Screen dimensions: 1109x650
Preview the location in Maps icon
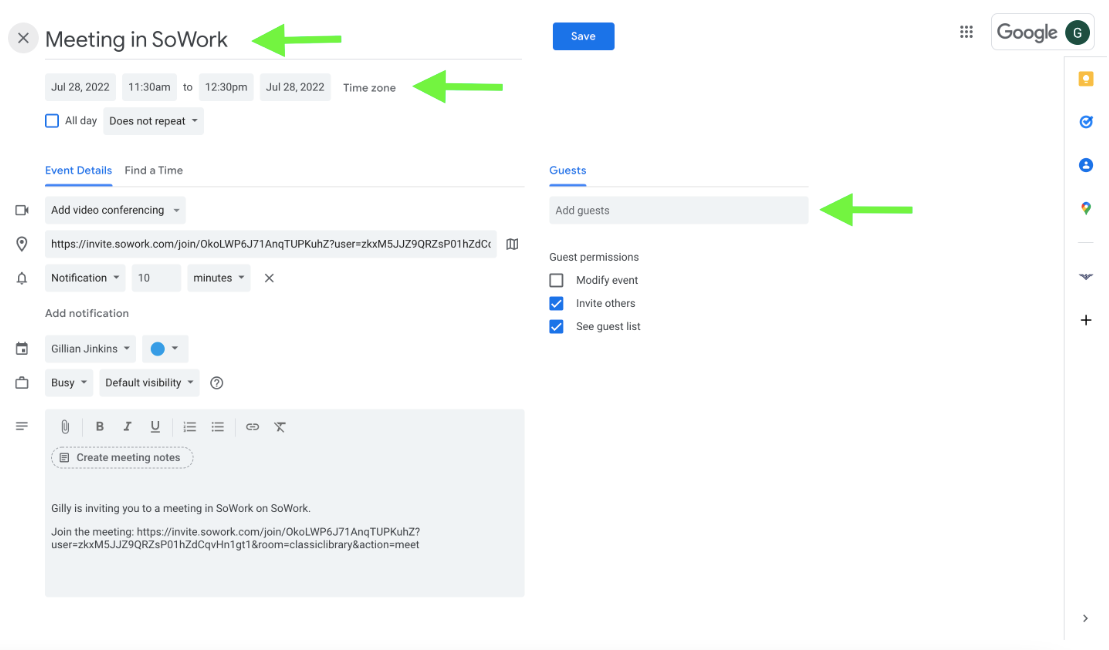coord(512,244)
